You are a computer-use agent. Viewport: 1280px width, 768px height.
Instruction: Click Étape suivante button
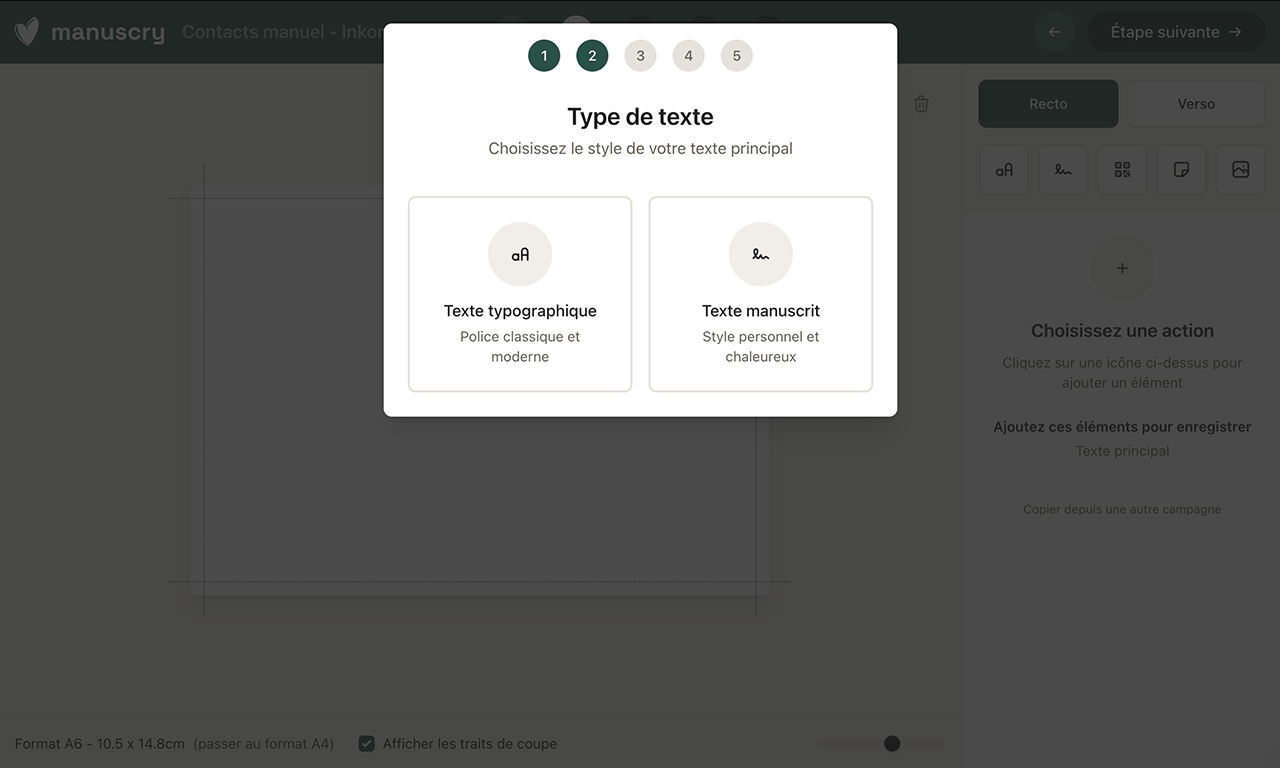point(1175,32)
